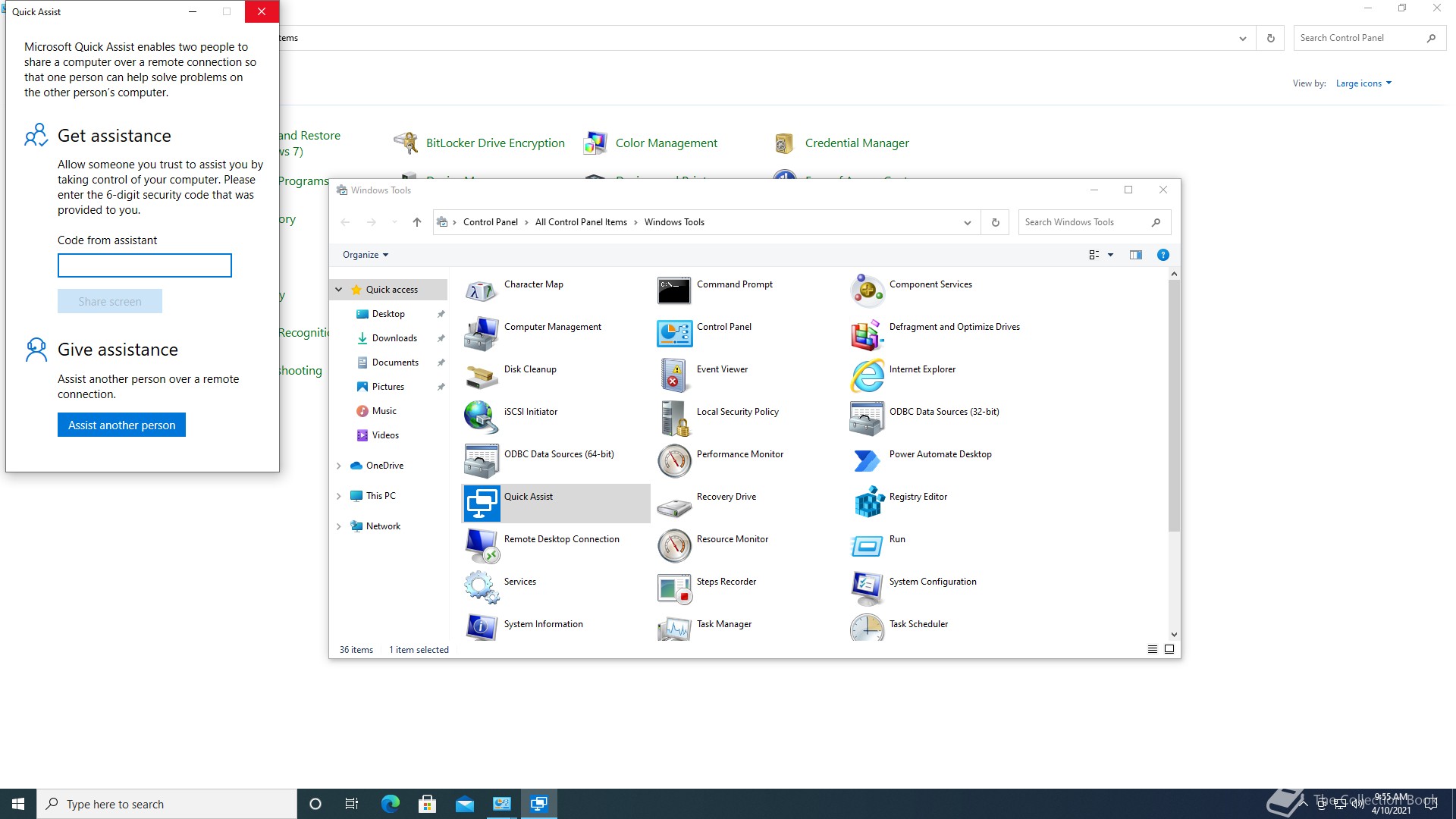Image resolution: width=1456 pixels, height=819 pixels.
Task: Open Character Map tool icon
Action: pyautogui.click(x=482, y=290)
